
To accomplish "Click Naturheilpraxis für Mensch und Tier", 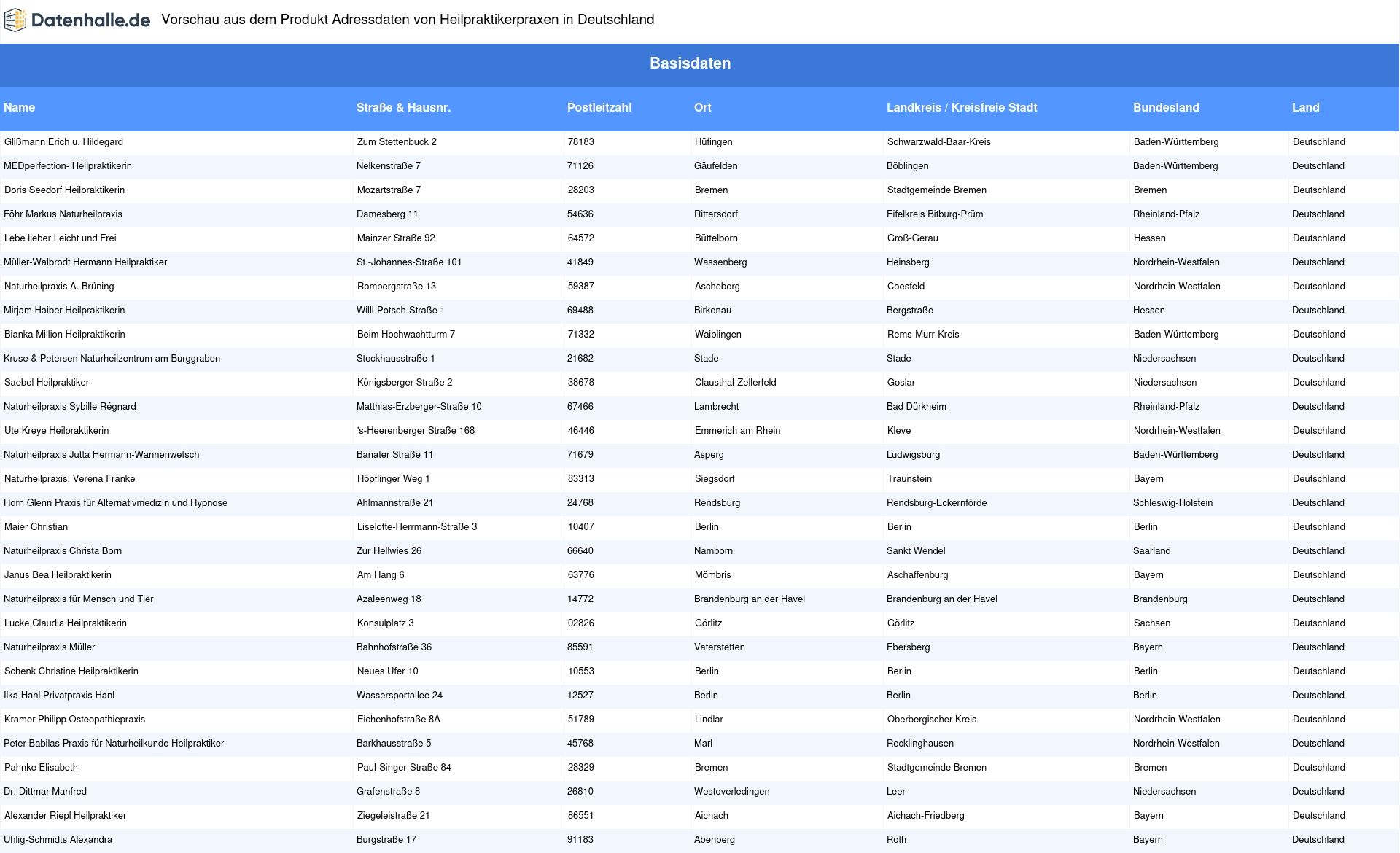I will (79, 599).
